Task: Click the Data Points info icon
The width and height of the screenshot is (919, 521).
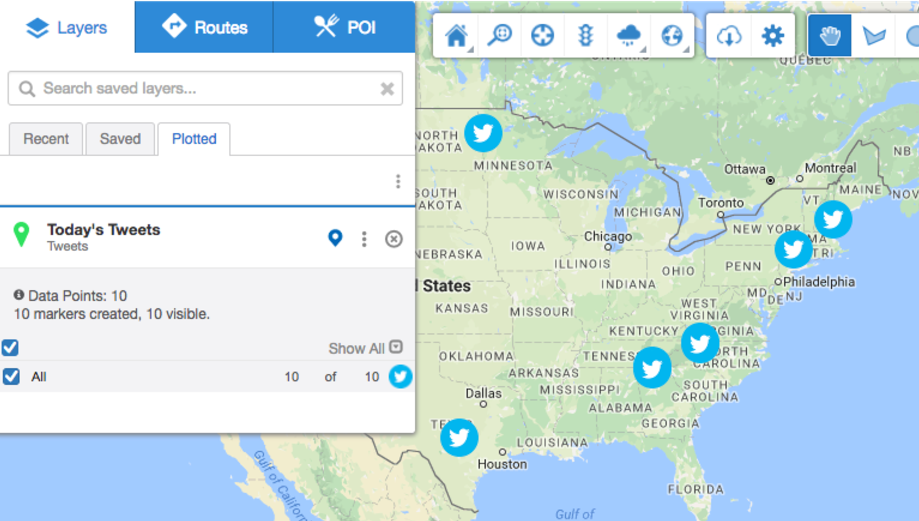Action: (19, 295)
